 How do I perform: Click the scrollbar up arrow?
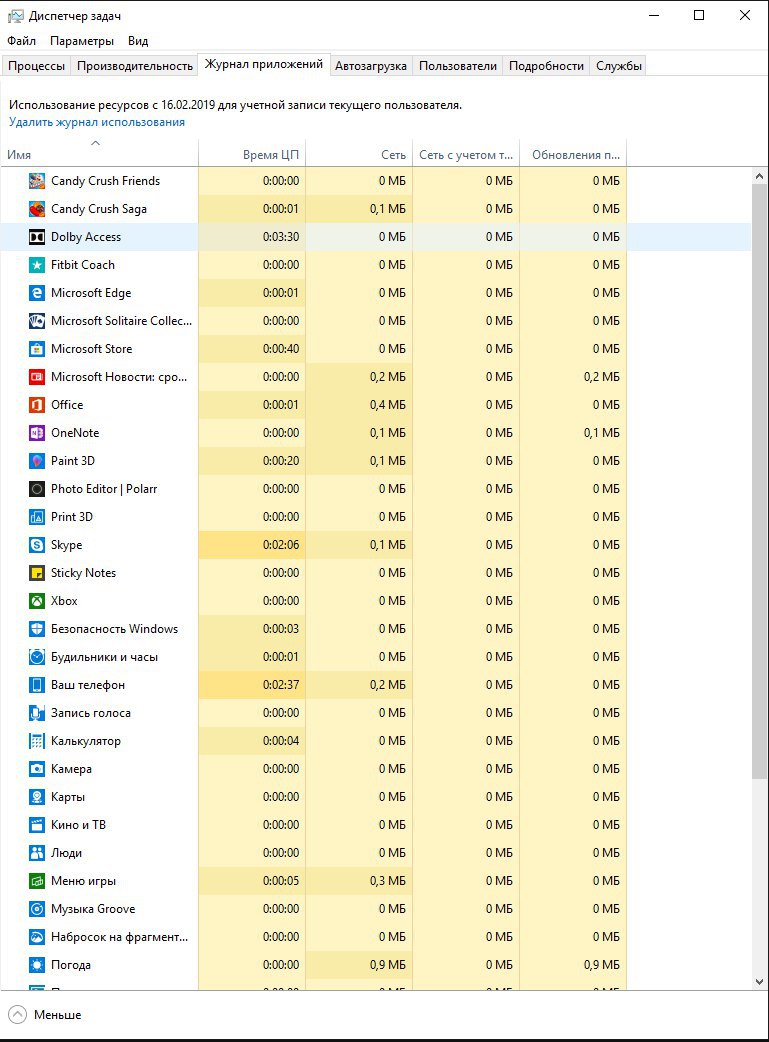point(760,176)
